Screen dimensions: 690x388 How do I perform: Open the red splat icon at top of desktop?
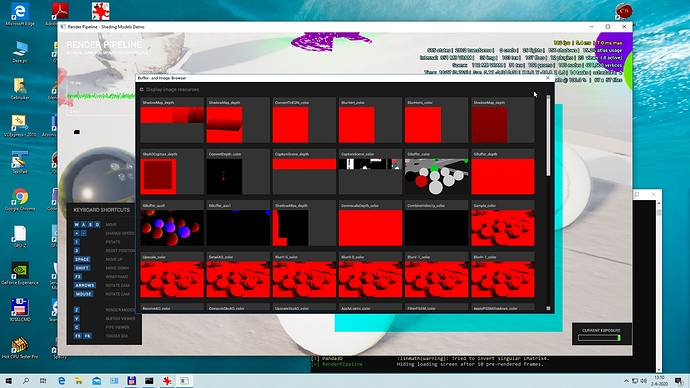coord(100,11)
